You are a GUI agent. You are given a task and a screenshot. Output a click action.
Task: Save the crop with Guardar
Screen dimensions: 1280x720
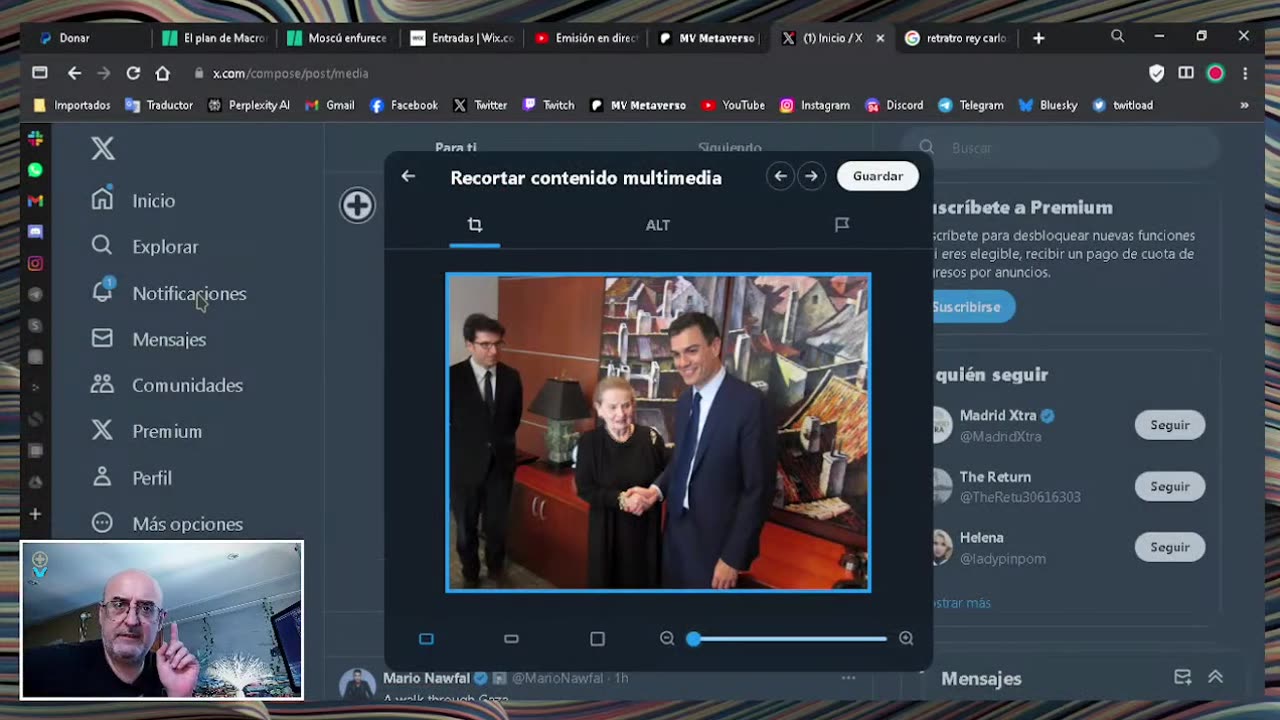tap(878, 176)
